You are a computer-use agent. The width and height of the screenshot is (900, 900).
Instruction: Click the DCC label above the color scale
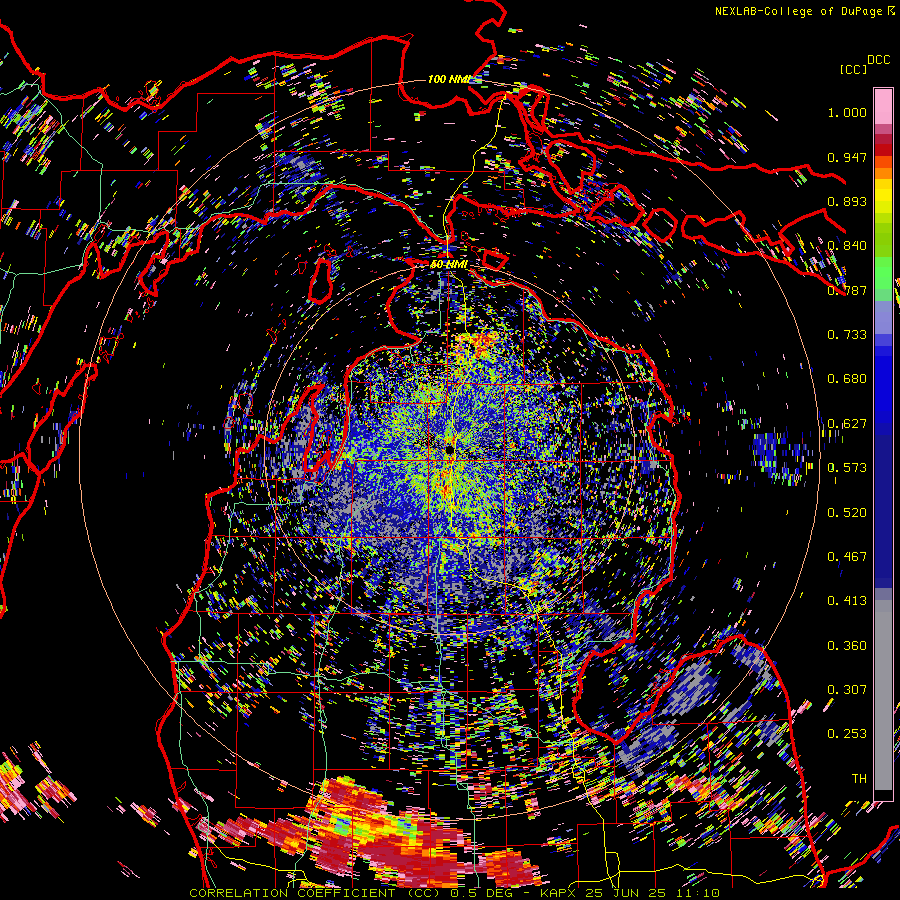pyautogui.click(x=879, y=60)
